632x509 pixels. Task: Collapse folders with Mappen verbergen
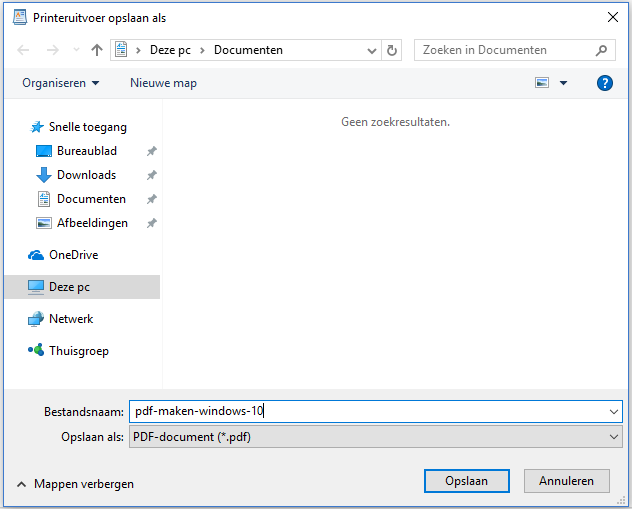click(x=75, y=484)
